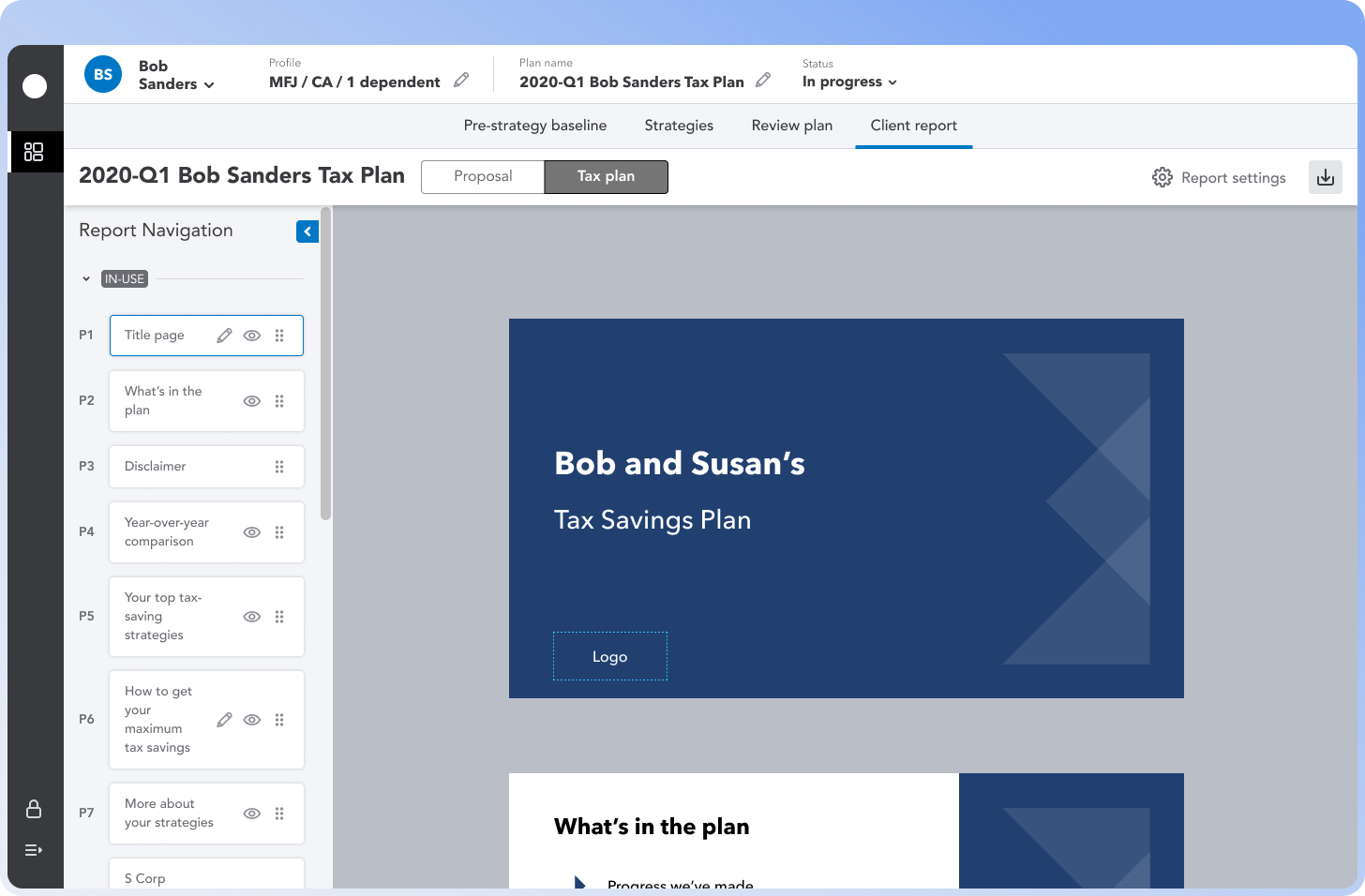The height and width of the screenshot is (896, 1365).
Task: Click the P7 page number label
Action: 86,813
